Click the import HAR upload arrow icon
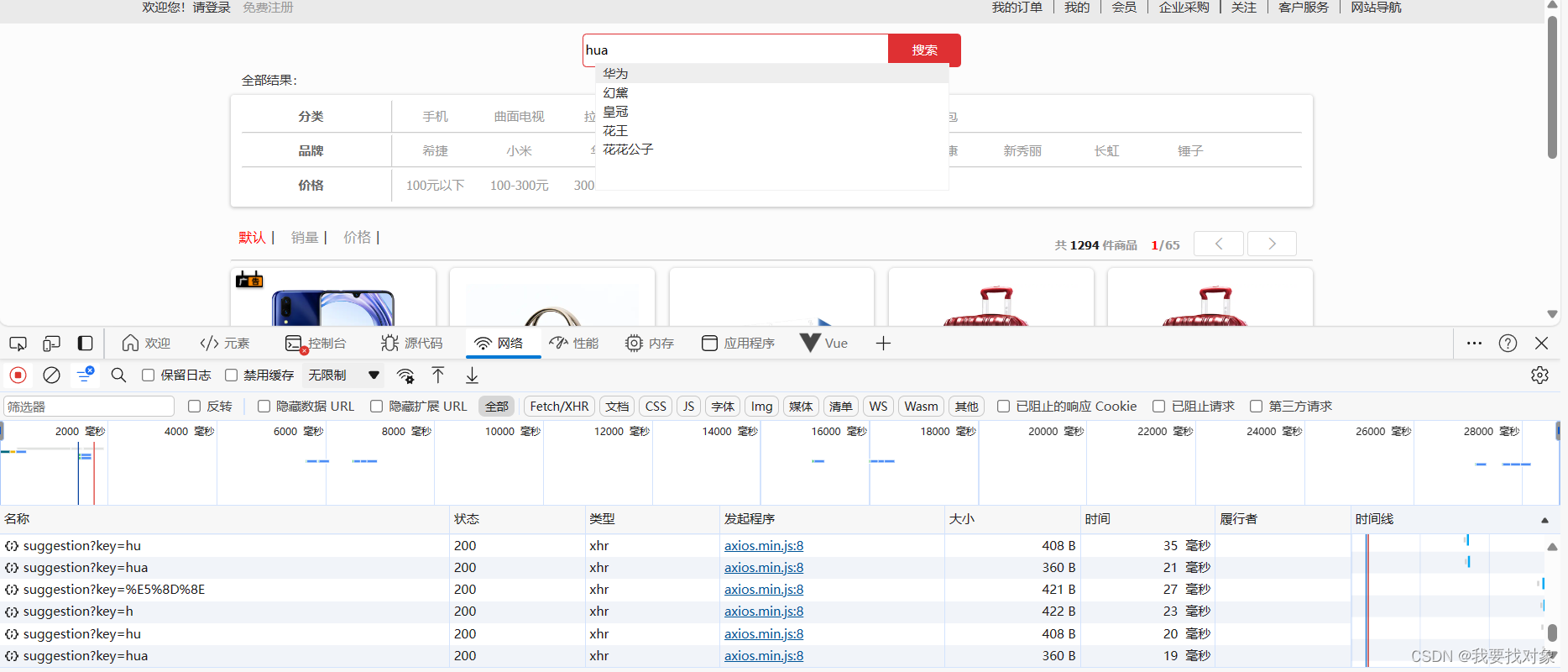Image resolution: width=1568 pixels, height=672 pixels. (x=438, y=375)
